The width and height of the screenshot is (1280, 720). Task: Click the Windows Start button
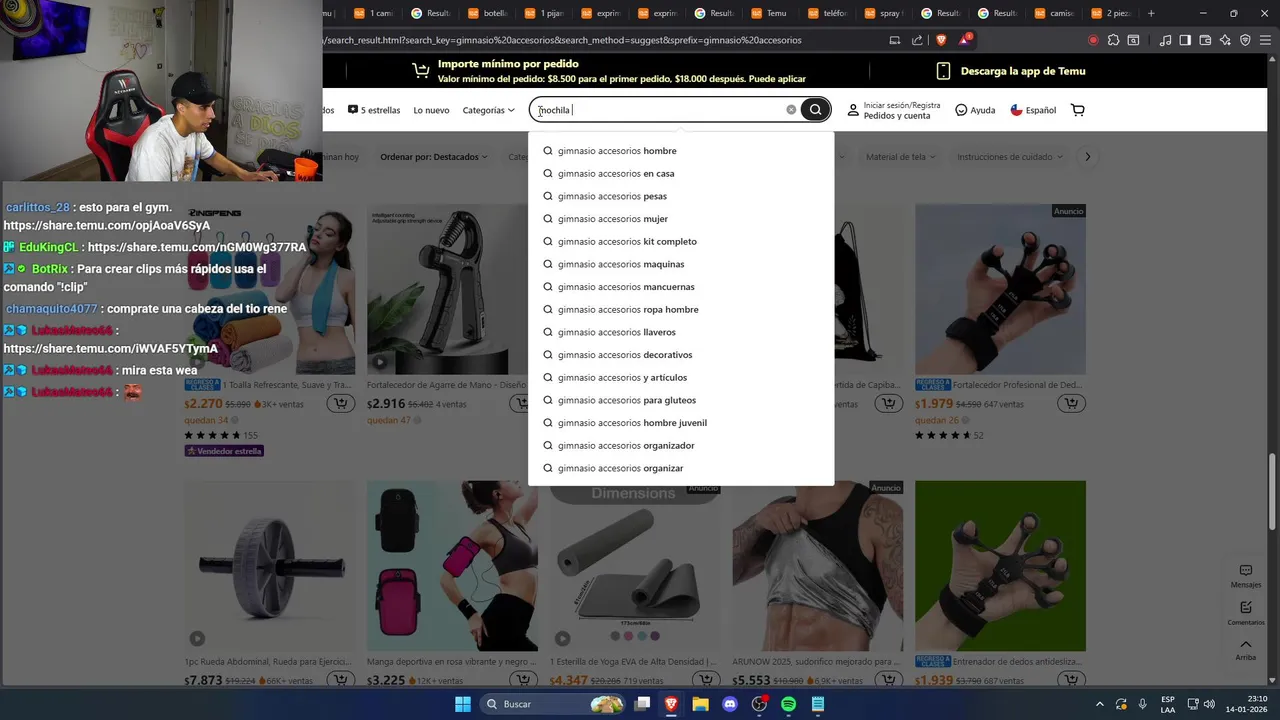pyautogui.click(x=463, y=704)
